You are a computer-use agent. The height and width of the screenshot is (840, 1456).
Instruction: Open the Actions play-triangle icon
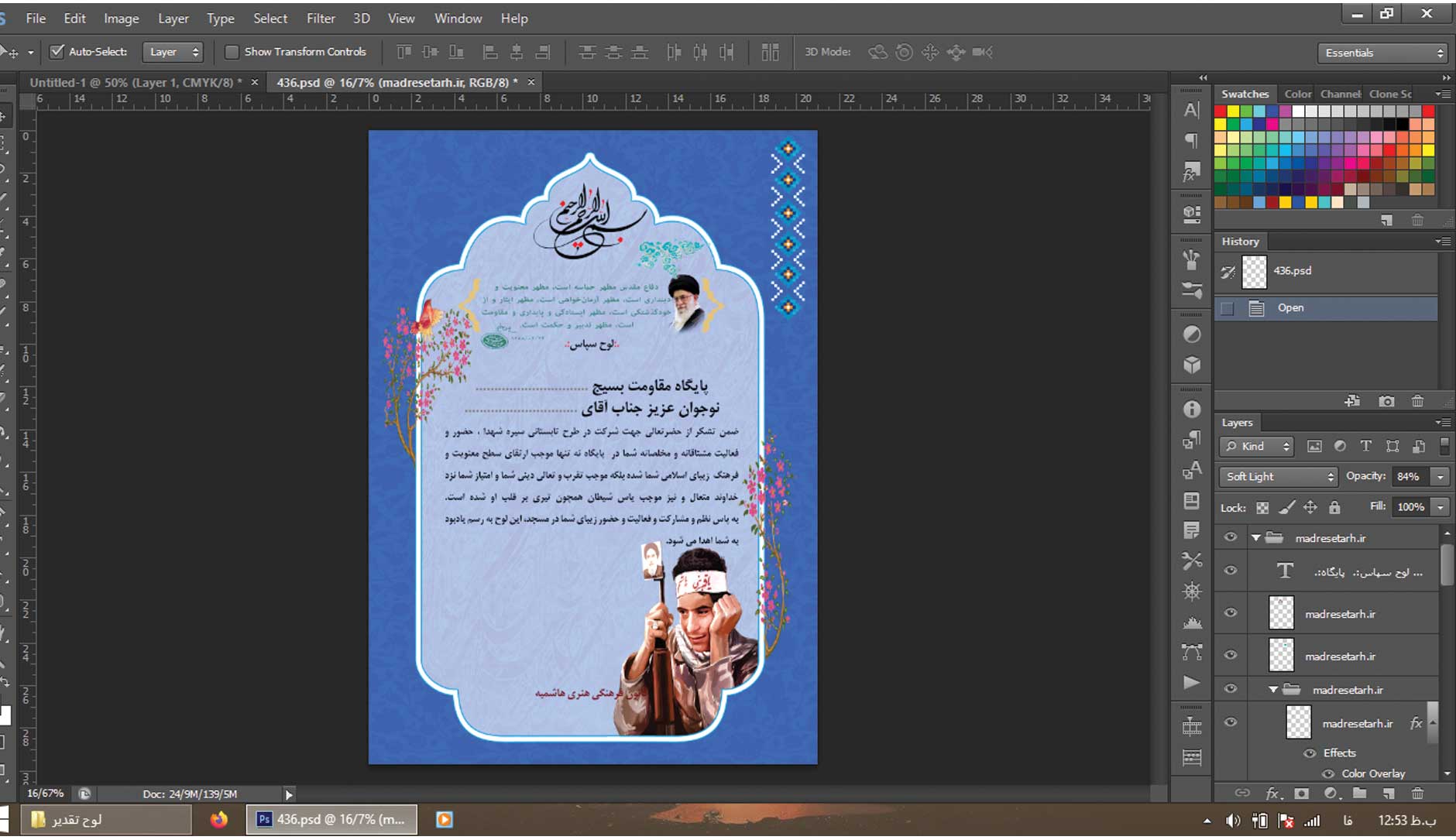pos(1192,682)
